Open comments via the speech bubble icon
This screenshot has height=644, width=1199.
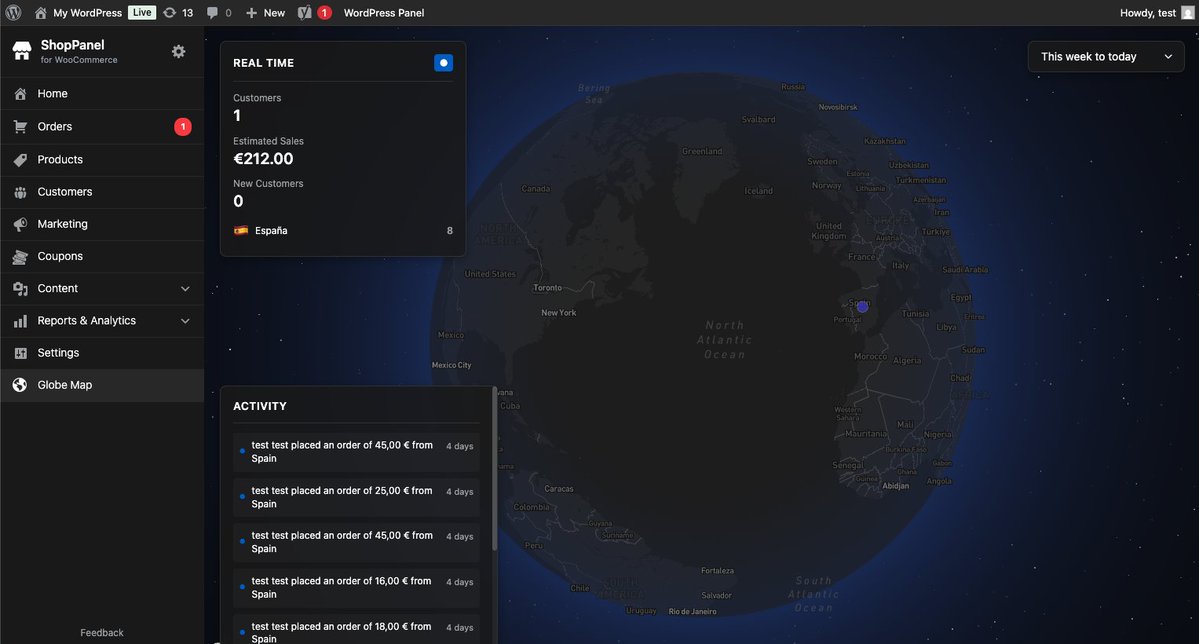pyautogui.click(x=216, y=12)
